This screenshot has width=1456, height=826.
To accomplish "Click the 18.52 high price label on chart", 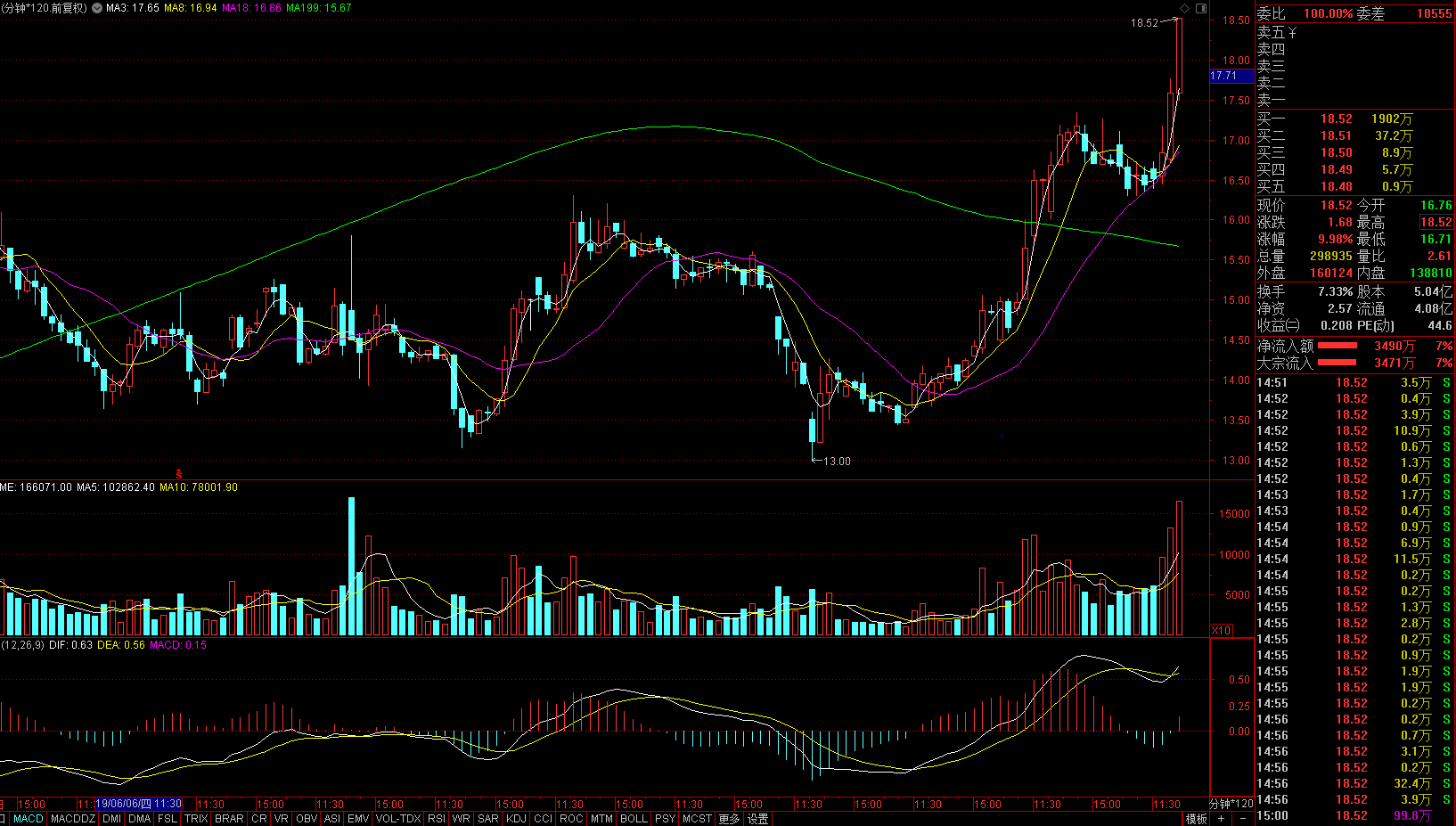I will (x=1144, y=23).
